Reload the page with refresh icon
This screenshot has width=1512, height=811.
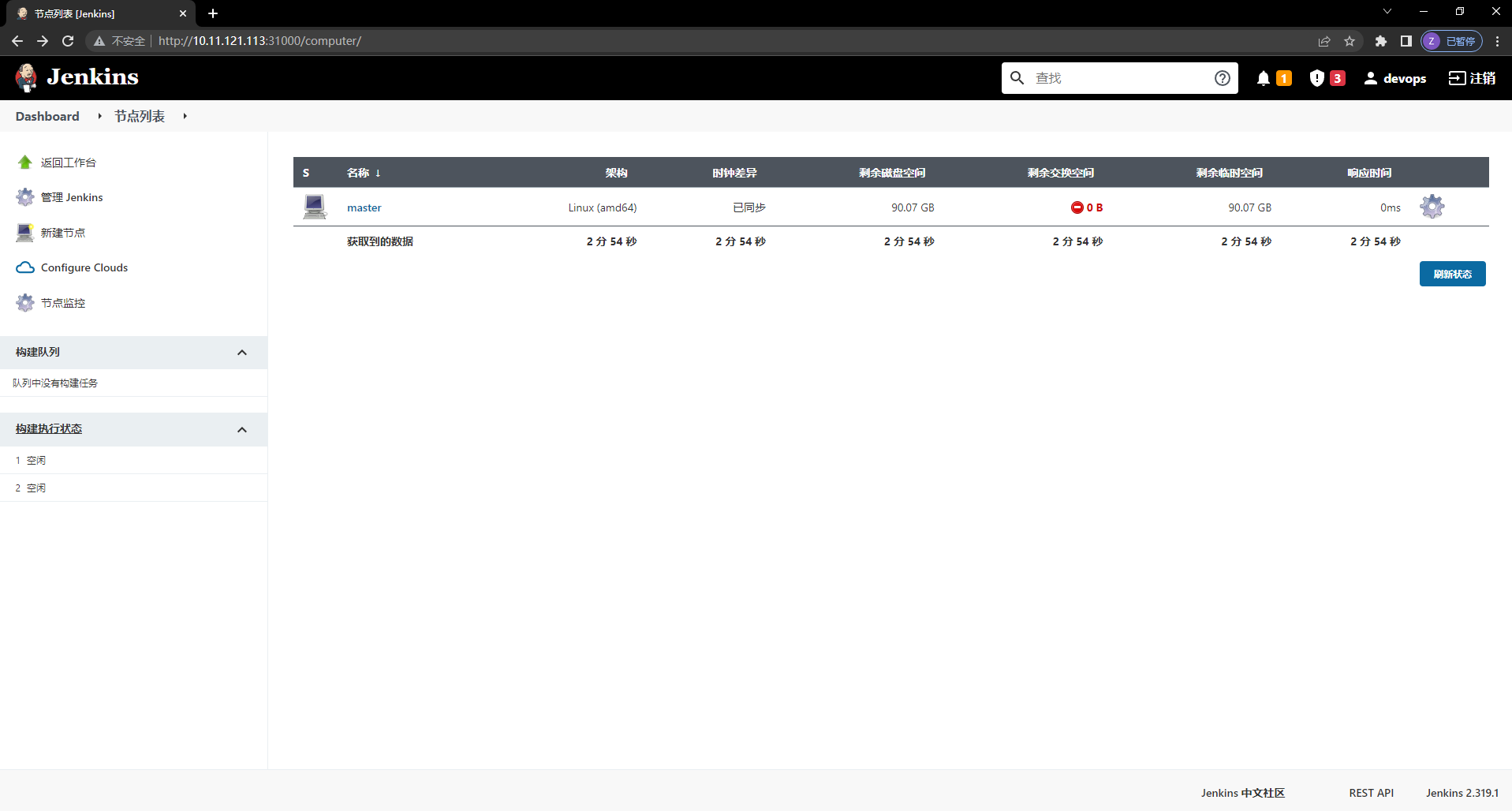pos(68,41)
